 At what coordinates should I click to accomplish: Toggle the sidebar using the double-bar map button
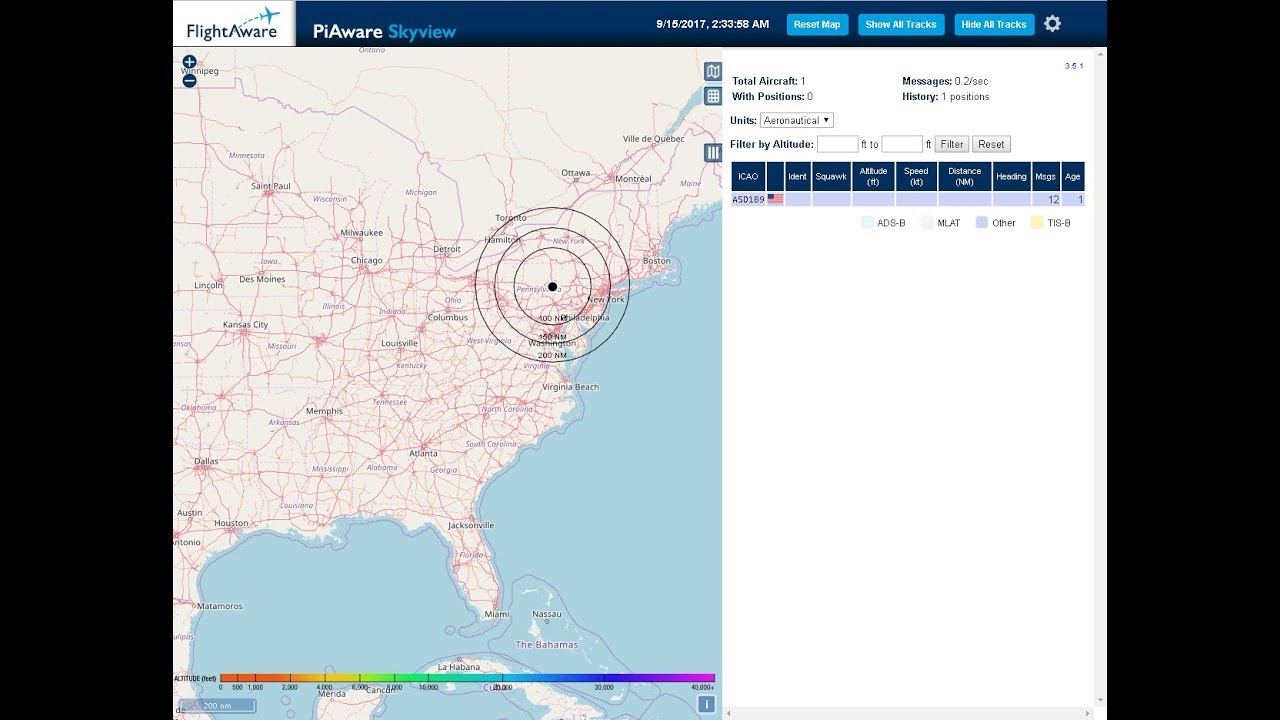coord(713,152)
